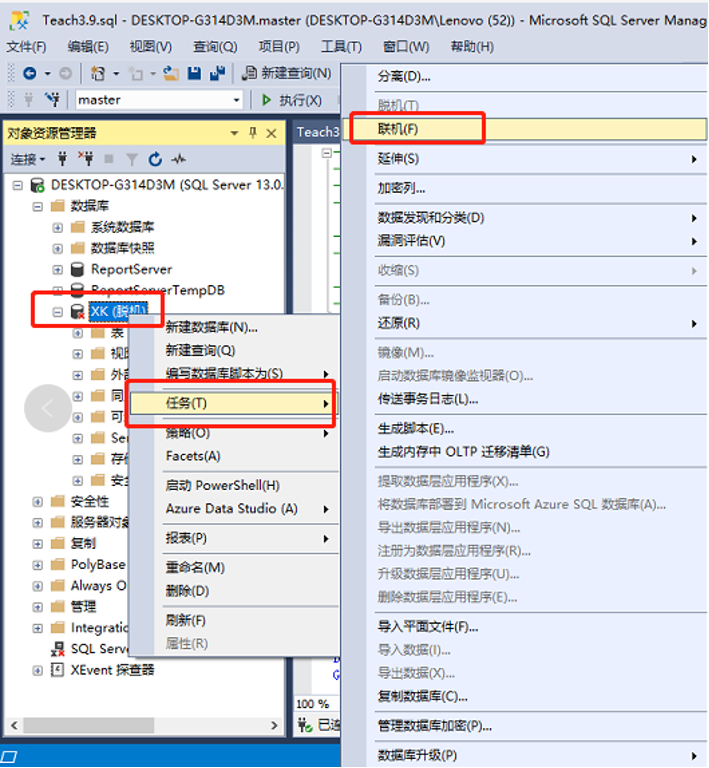Choose 复制数据库(C)... in tasks submenu
Viewport: 709px width, 768px height.
[422, 697]
